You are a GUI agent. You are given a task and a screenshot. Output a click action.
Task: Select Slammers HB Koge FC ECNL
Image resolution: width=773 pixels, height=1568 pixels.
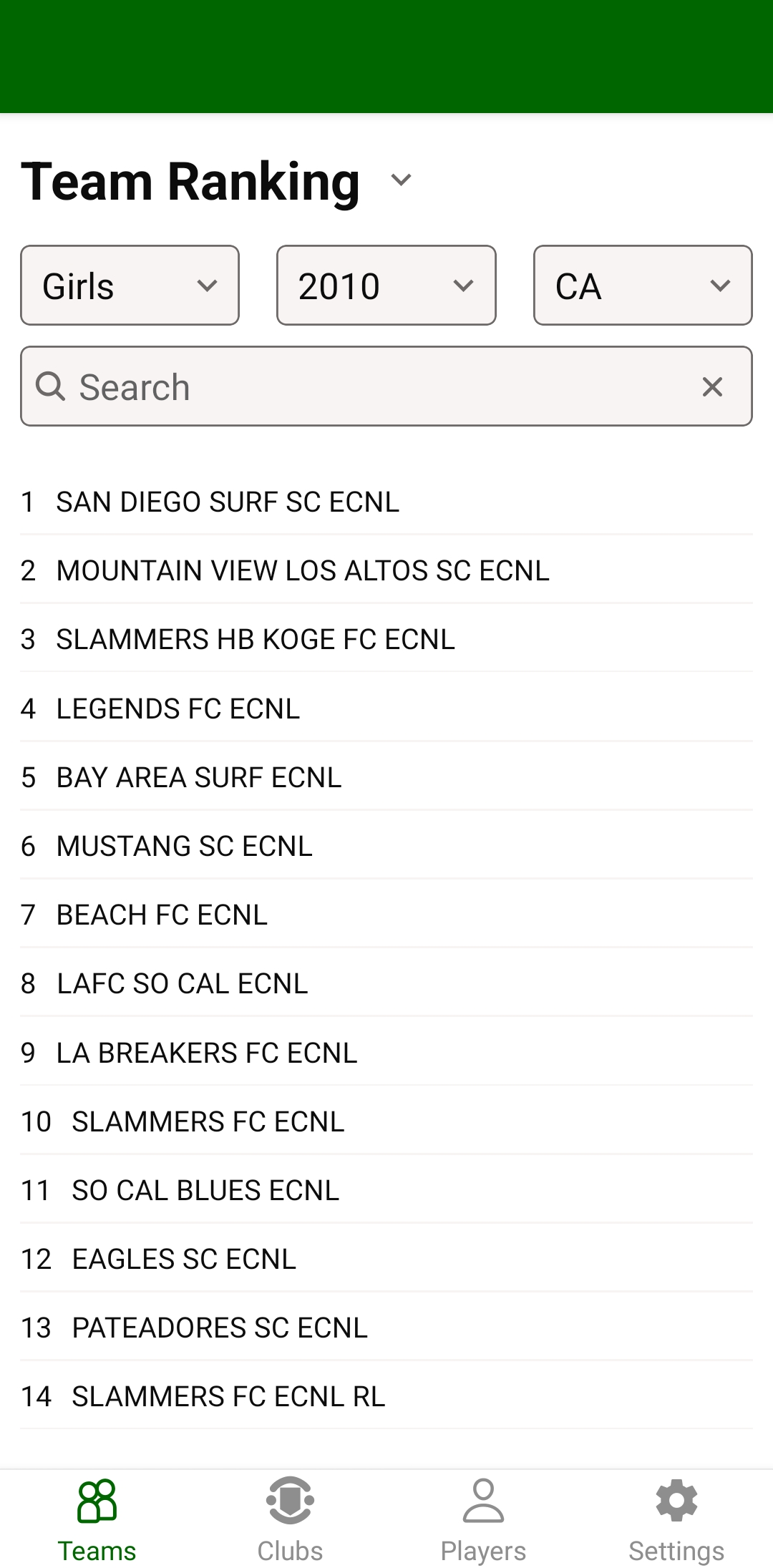pyautogui.click(x=256, y=639)
